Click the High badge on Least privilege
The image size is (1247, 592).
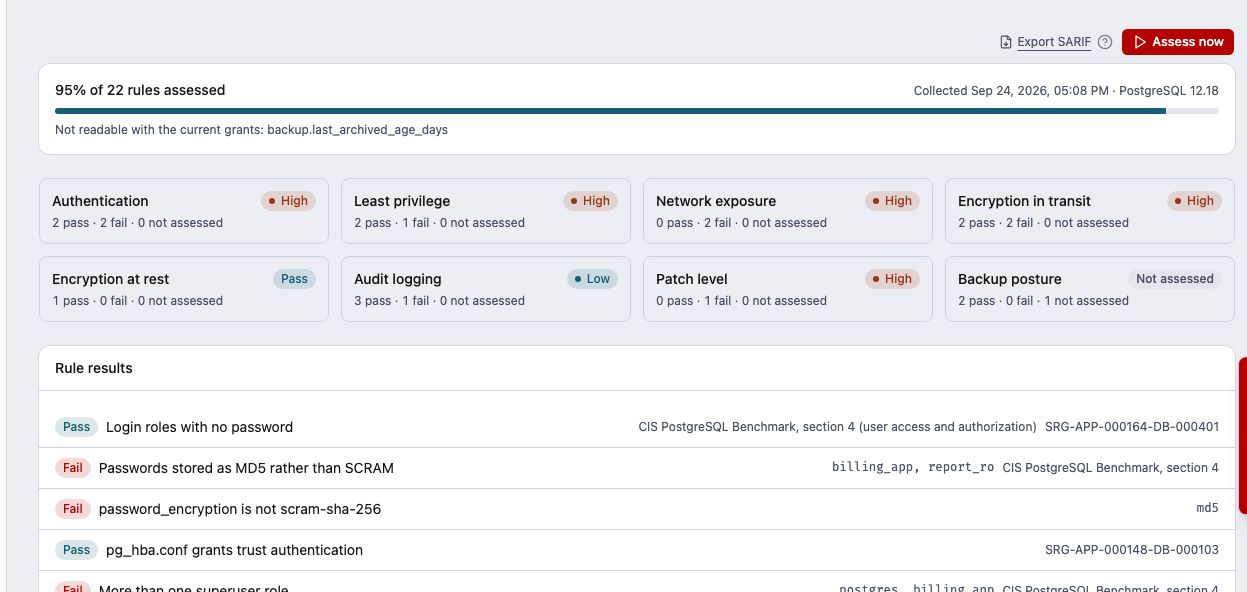pos(590,201)
